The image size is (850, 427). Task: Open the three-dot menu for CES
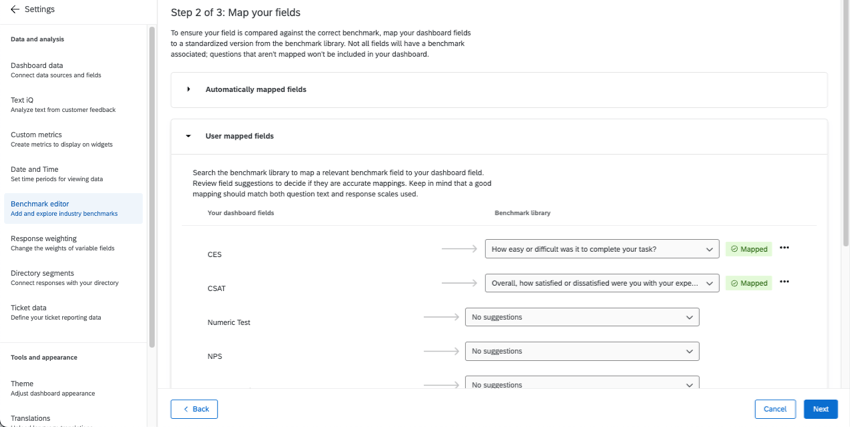point(784,248)
